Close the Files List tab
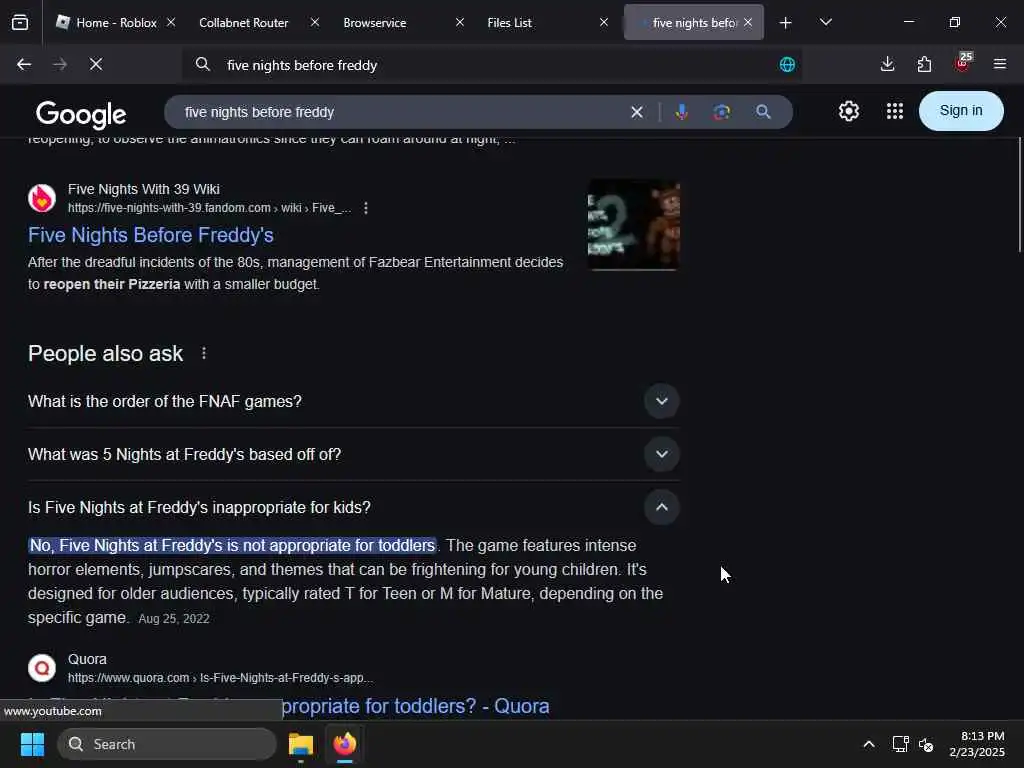The image size is (1024, 768). click(x=604, y=22)
